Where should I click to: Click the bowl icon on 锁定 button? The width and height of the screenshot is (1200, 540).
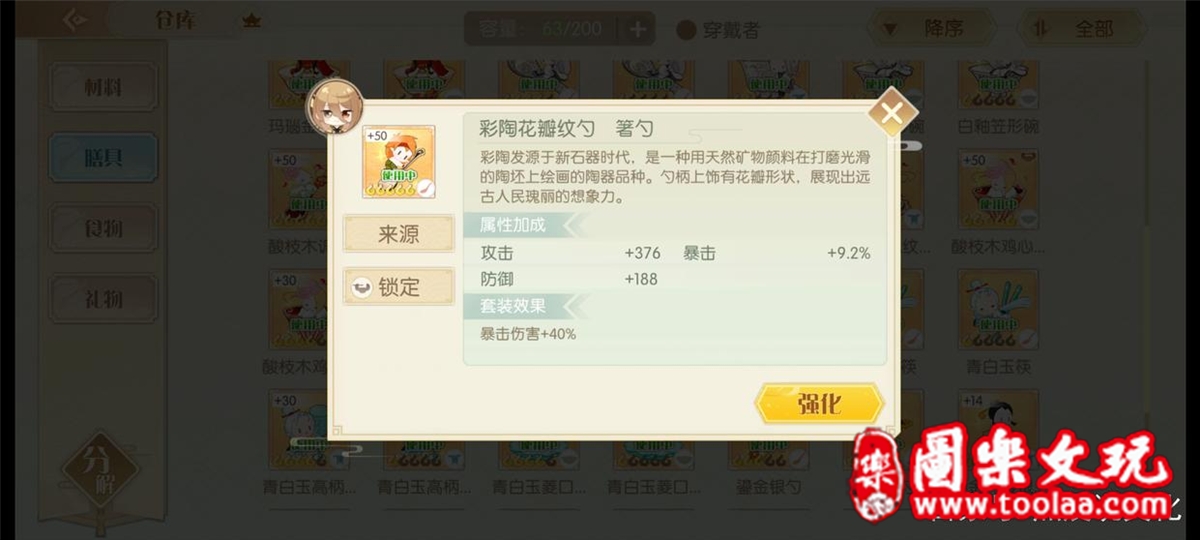pyautogui.click(x=361, y=287)
